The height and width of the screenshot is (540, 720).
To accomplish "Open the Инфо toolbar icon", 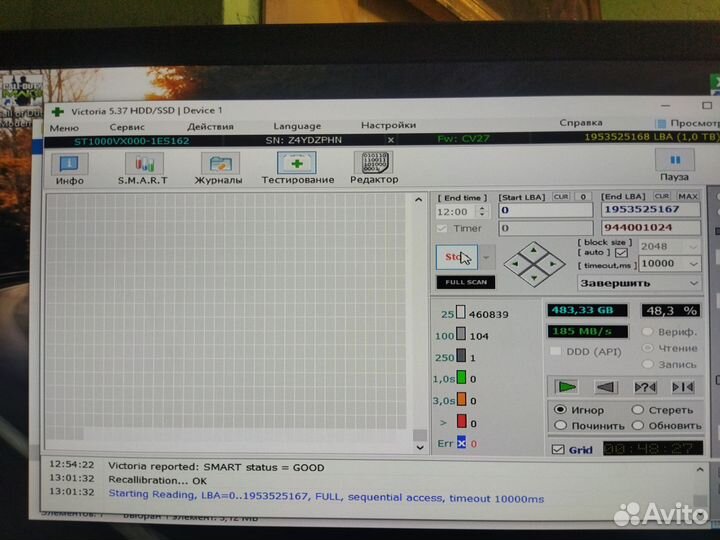I will [69, 164].
